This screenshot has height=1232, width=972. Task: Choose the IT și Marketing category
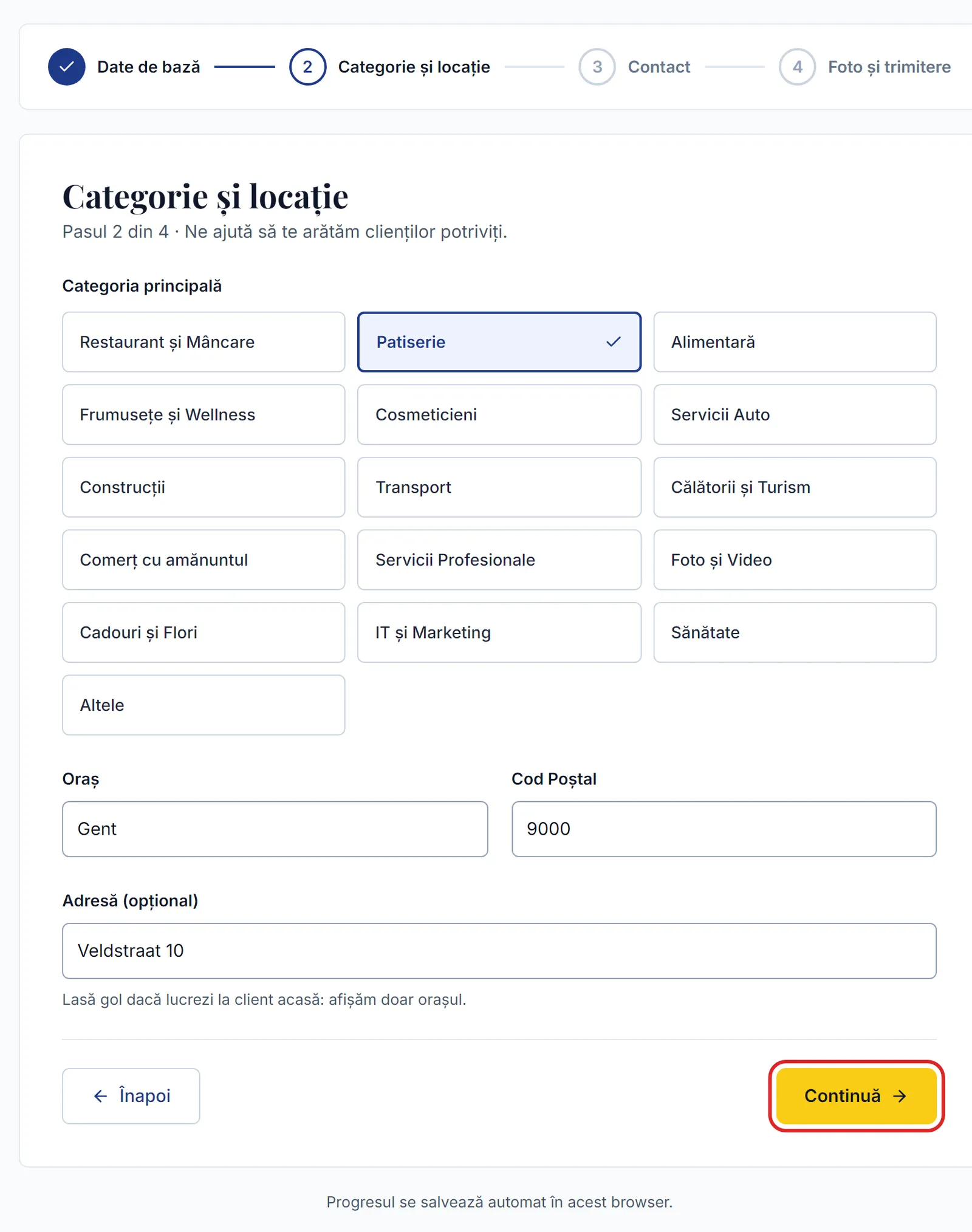pyautogui.click(x=499, y=632)
